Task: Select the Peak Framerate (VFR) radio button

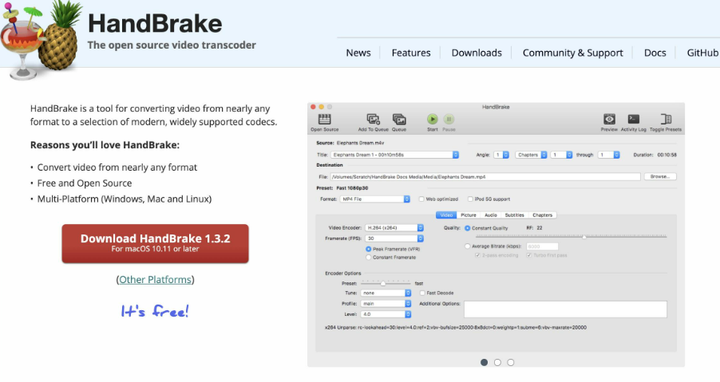Action: click(368, 249)
